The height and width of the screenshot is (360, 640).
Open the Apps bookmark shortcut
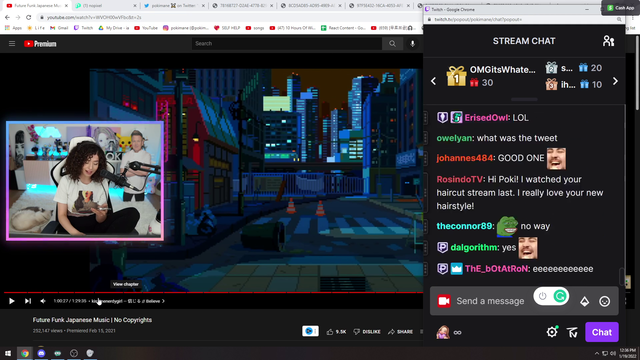(x=13, y=28)
